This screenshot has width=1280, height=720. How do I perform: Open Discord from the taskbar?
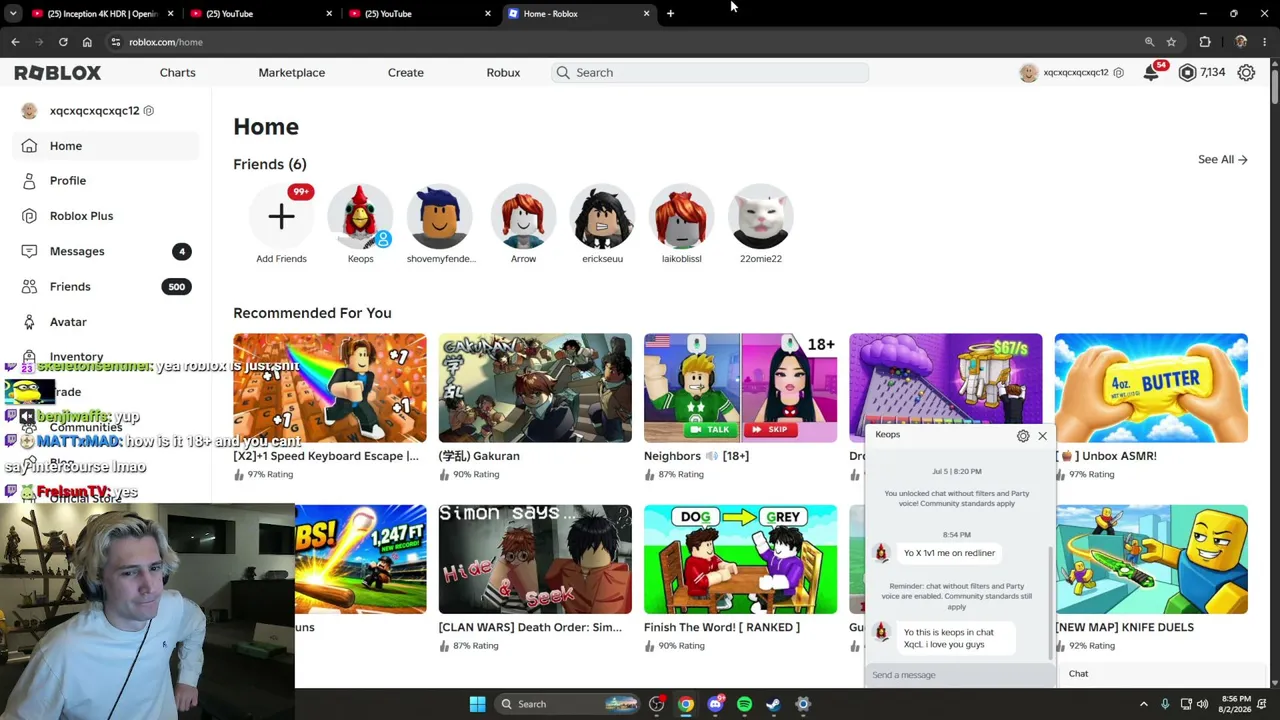coord(715,704)
